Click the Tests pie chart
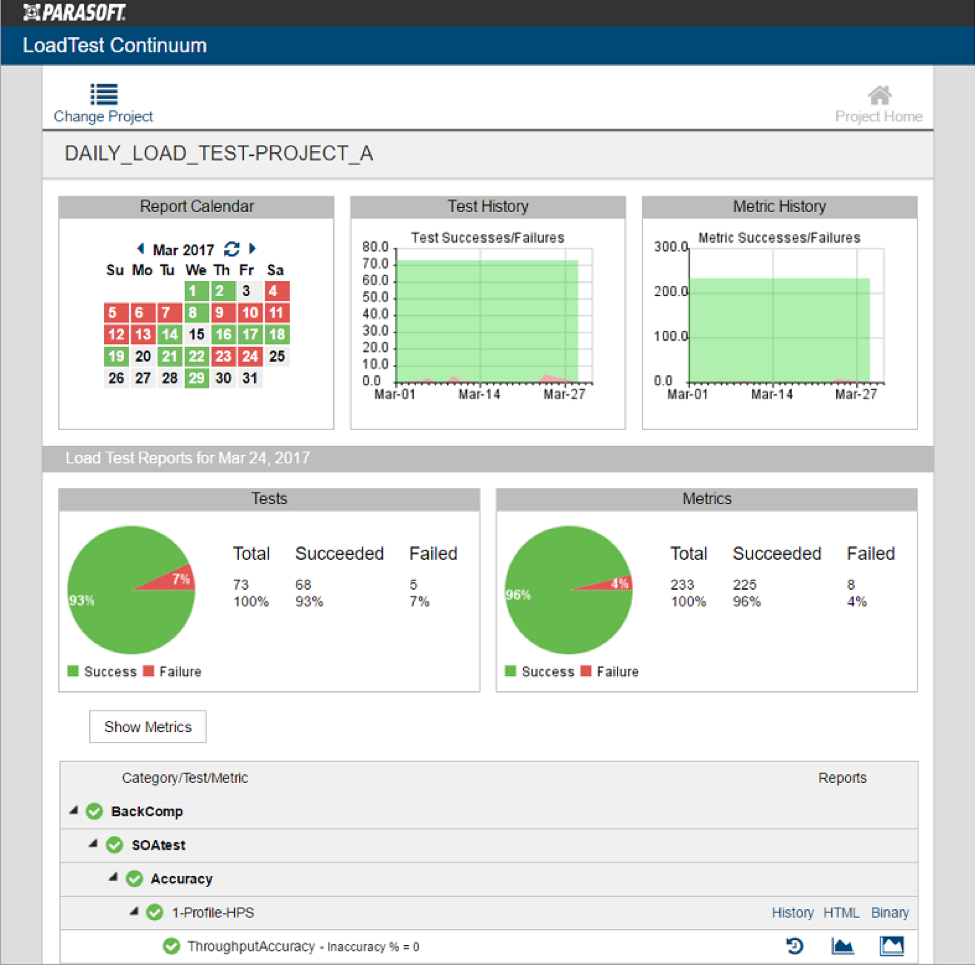The width and height of the screenshot is (975, 965). point(131,590)
